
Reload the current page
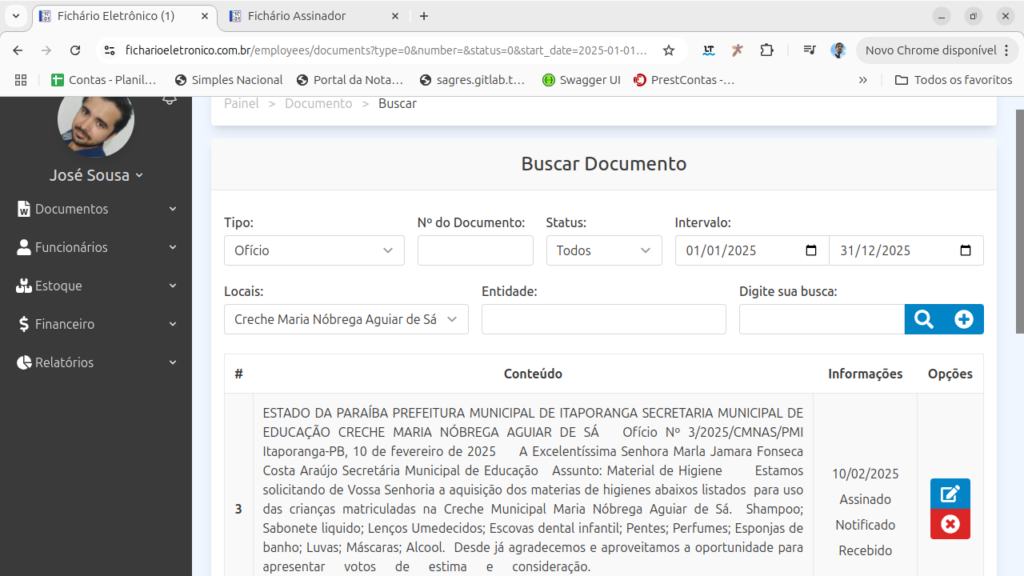(x=75, y=50)
